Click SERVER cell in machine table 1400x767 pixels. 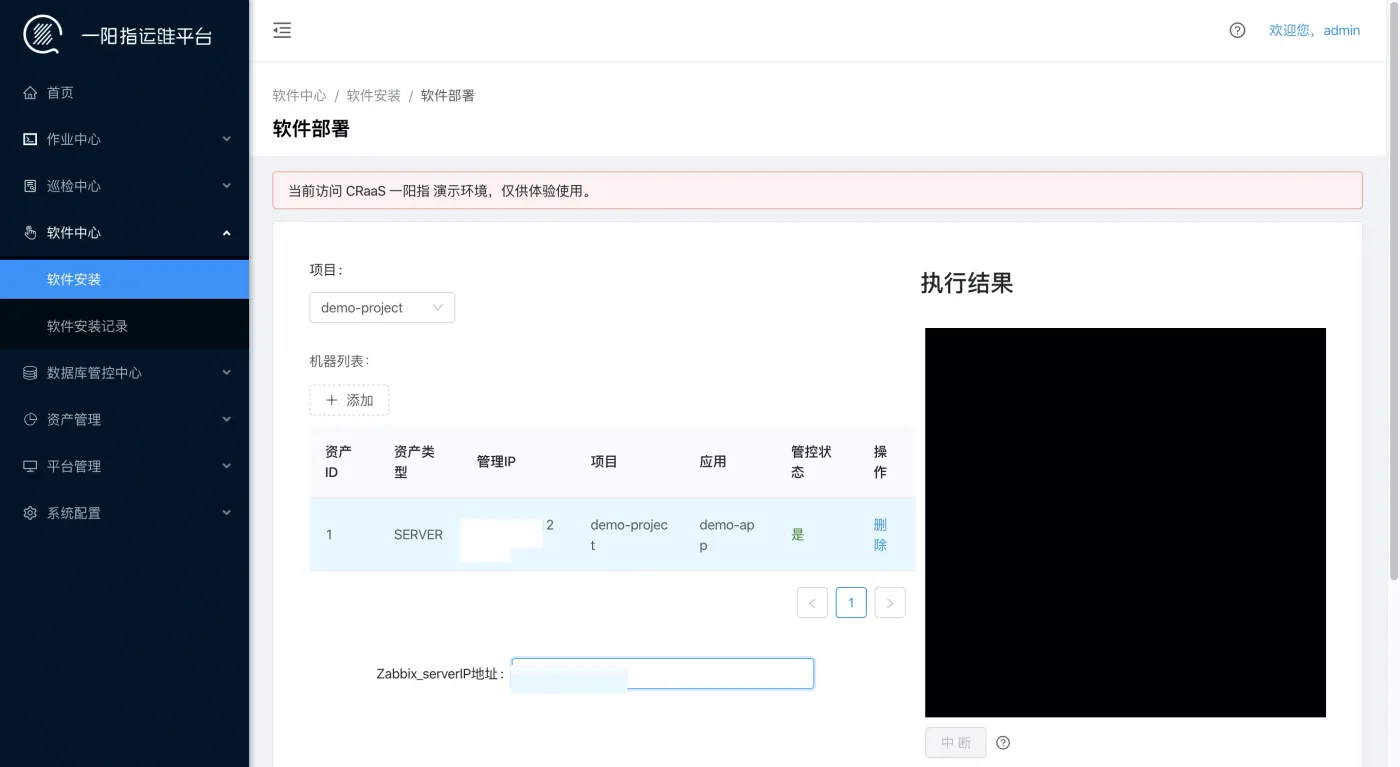coord(418,535)
